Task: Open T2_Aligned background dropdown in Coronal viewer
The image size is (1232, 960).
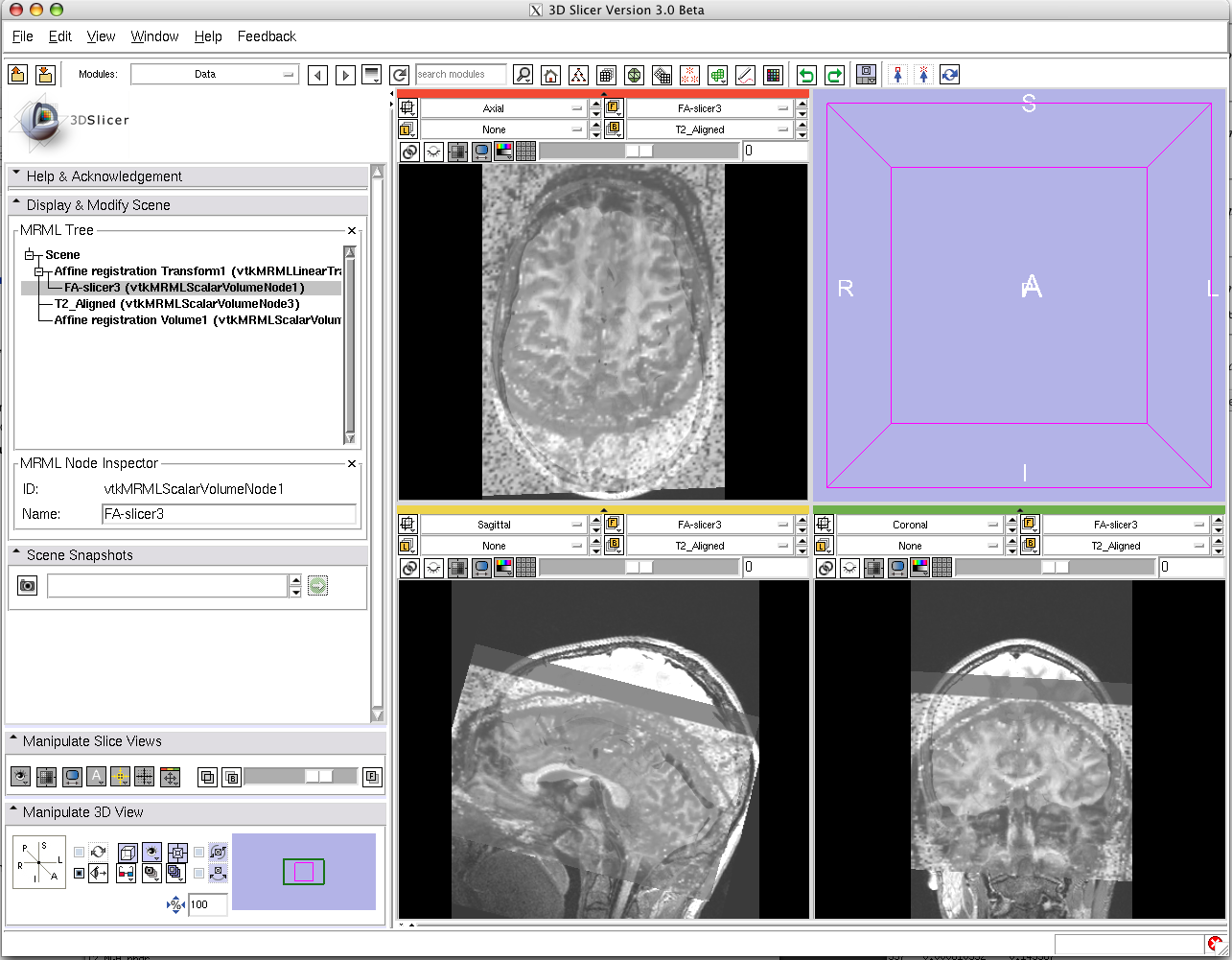Action: tap(1126, 546)
